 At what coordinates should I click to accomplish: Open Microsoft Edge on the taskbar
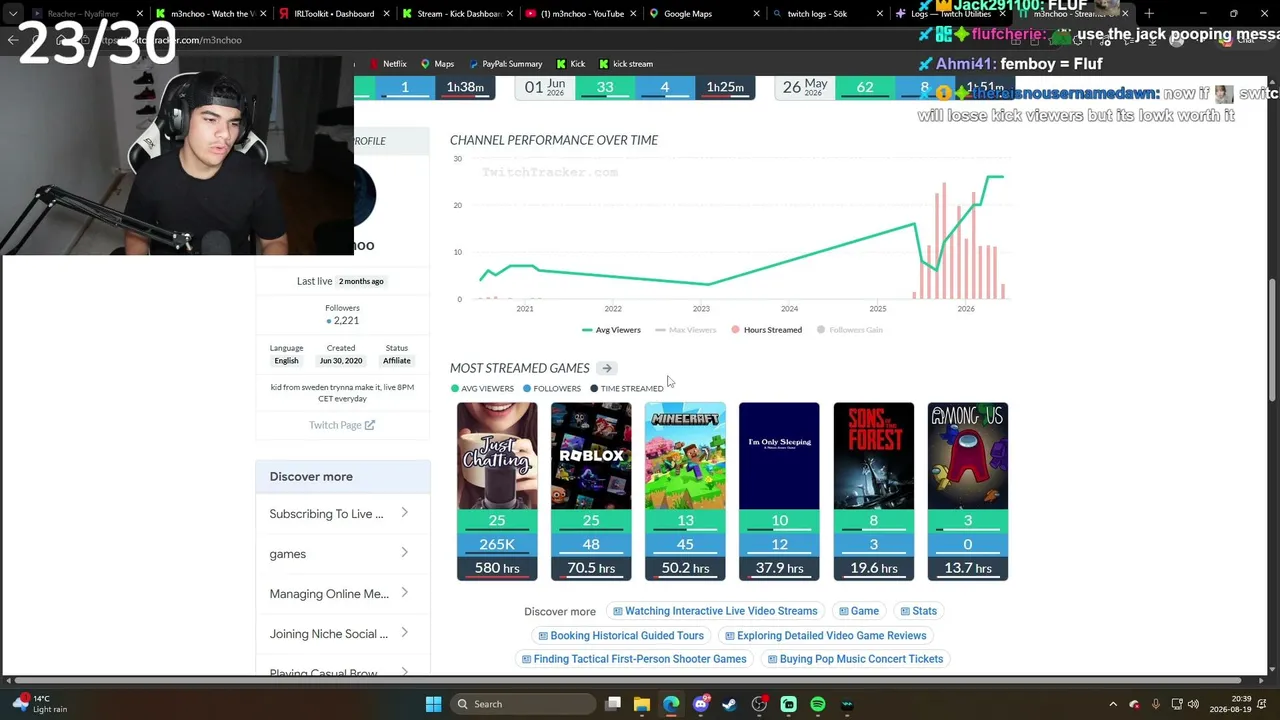click(671, 704)
